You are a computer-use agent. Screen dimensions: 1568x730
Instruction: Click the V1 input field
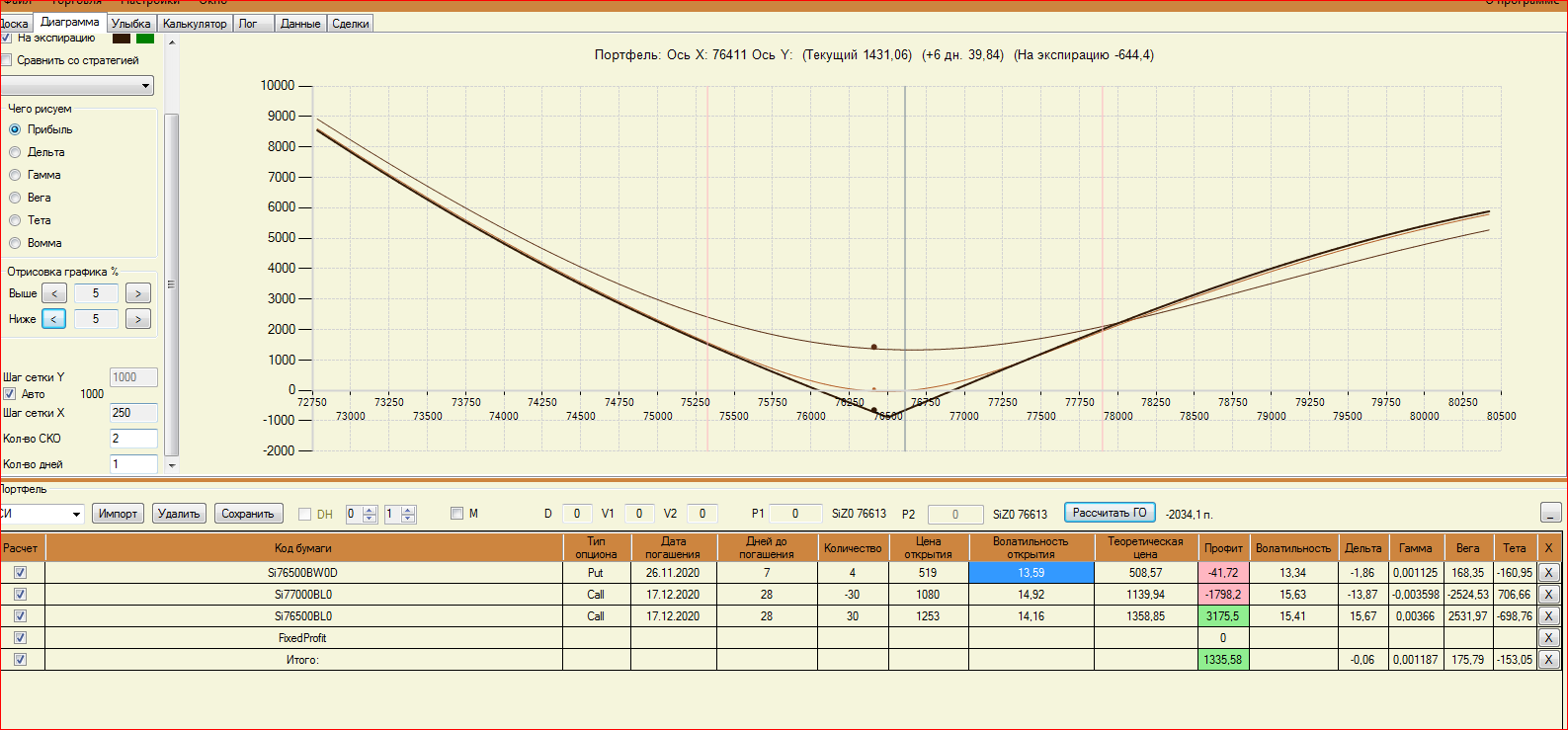pyautogui.click(x=639, y=514)
